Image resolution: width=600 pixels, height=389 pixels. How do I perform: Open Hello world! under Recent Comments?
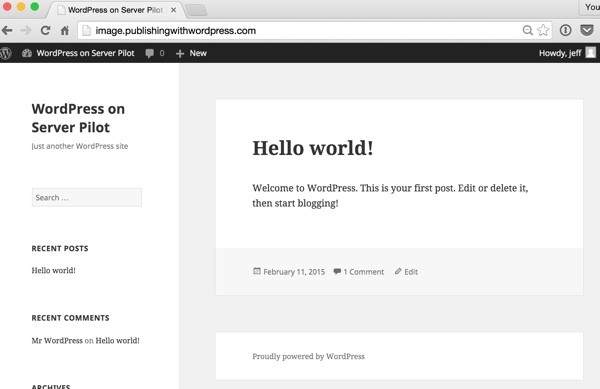(x=117, y=340)
